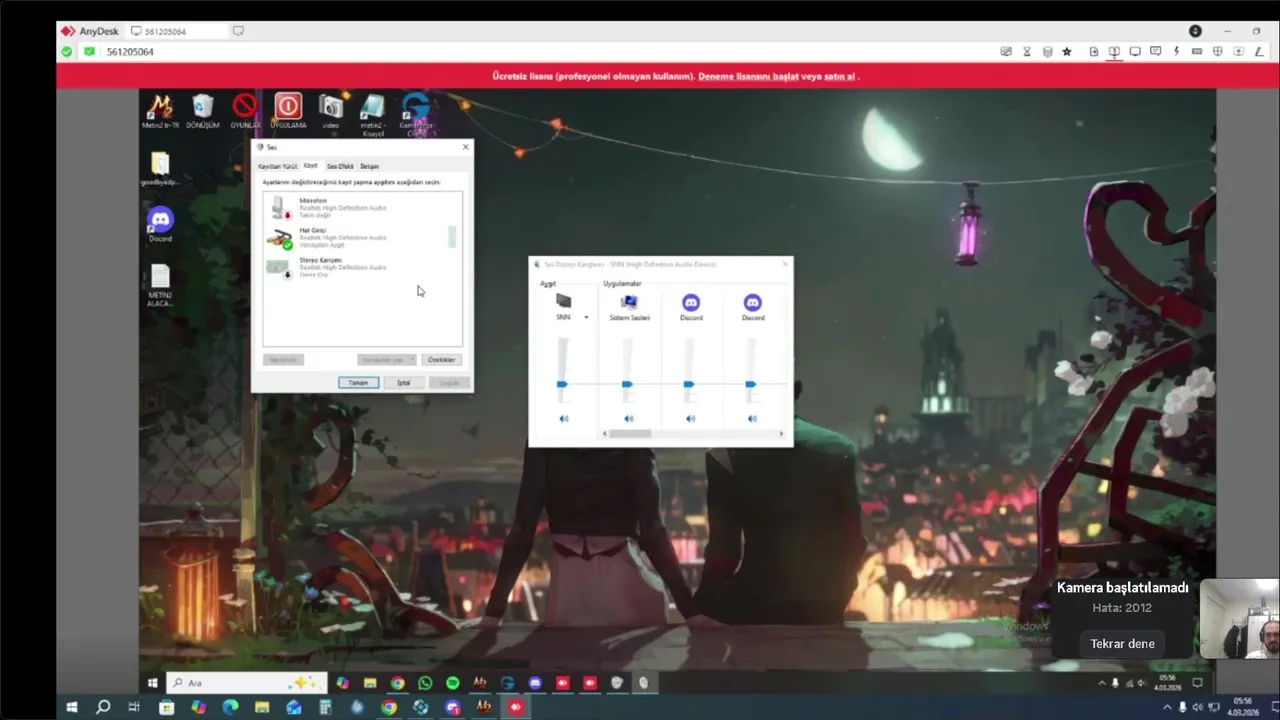1280x720 pixels.
Task: Click first Discord volume slider handle
Action: pos(689,384)
